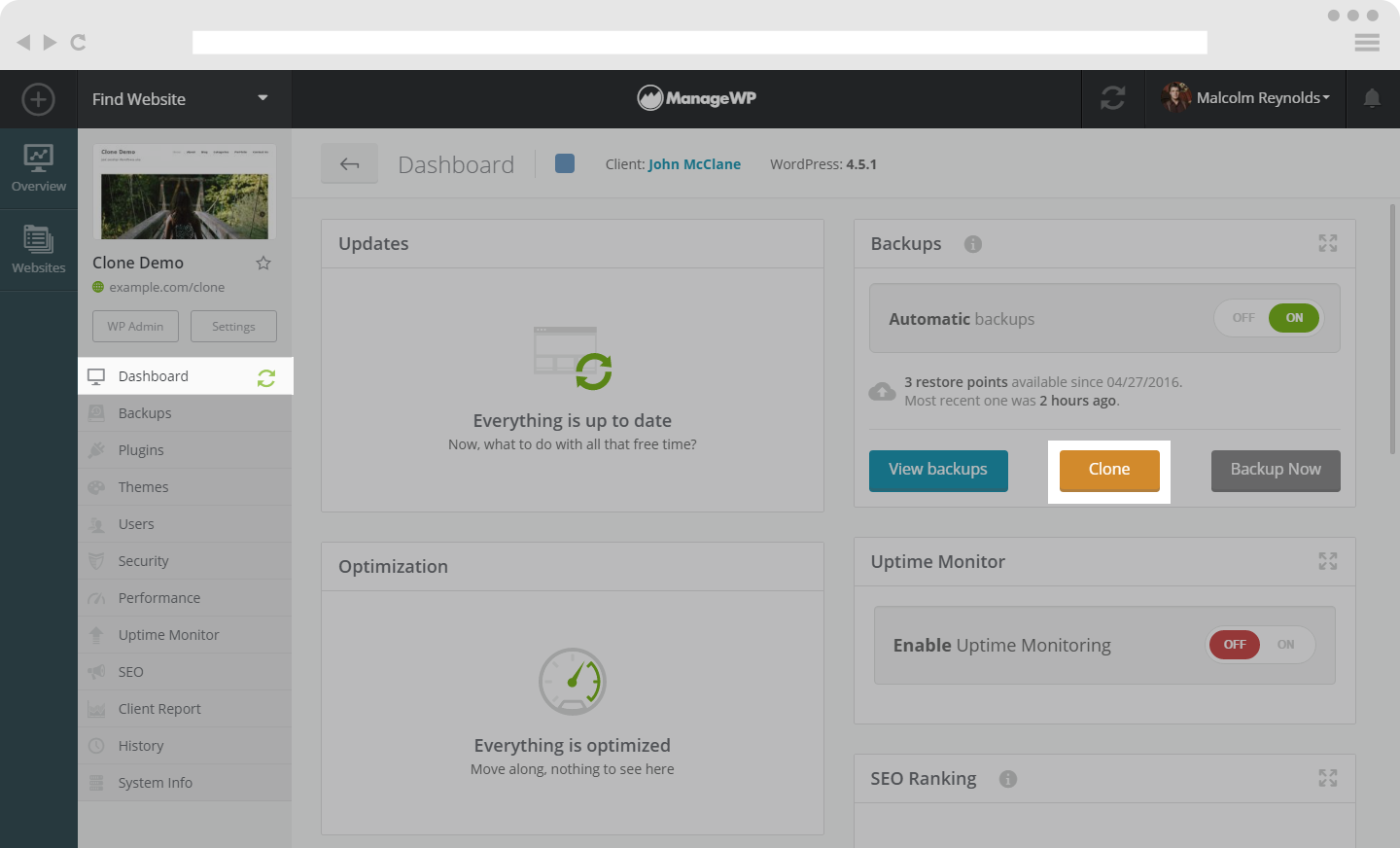This screenshot has height=848, width=1400.
Task: Star the Clone Demo website
Action: pos(263,263)
